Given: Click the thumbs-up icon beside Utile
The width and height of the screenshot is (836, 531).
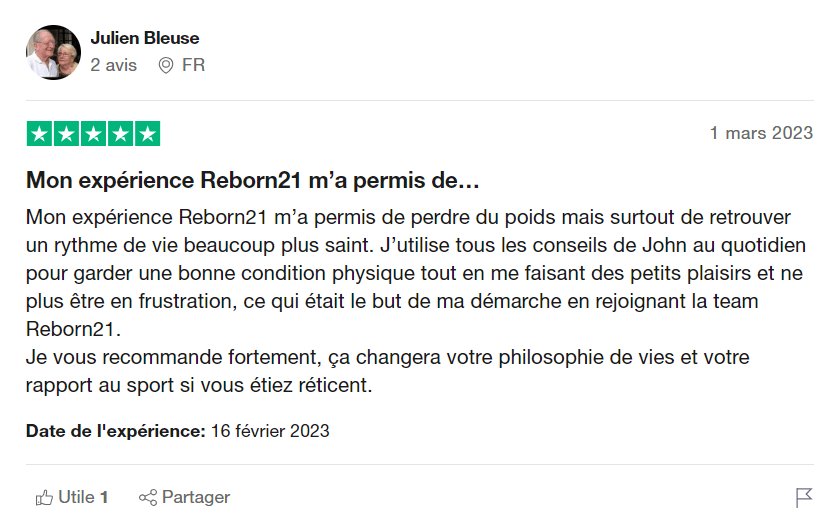Looking at the screenshot, I should (x=44, y=497).
